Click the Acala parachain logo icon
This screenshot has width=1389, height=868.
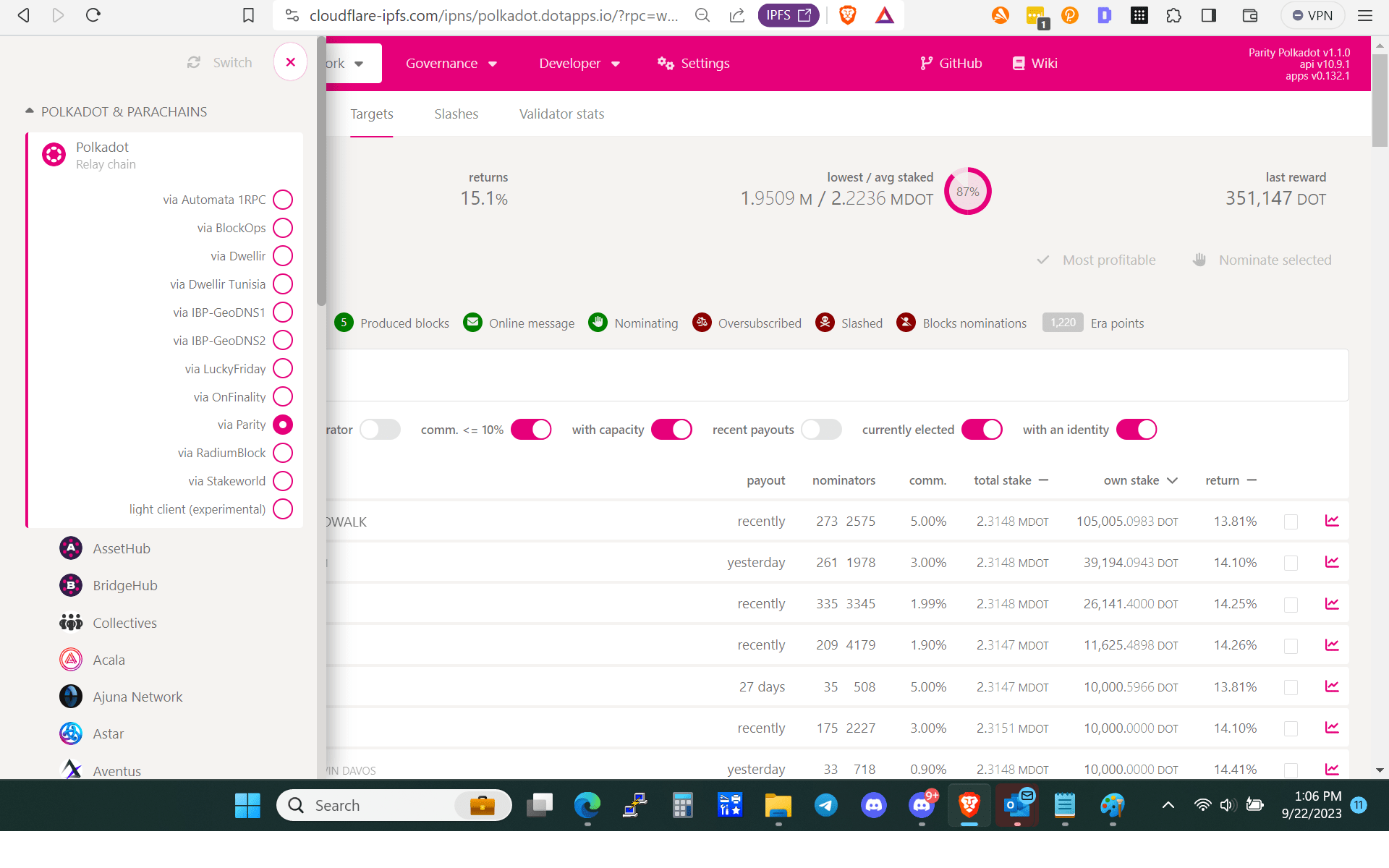pyautogui.click(x=71, y=660)
